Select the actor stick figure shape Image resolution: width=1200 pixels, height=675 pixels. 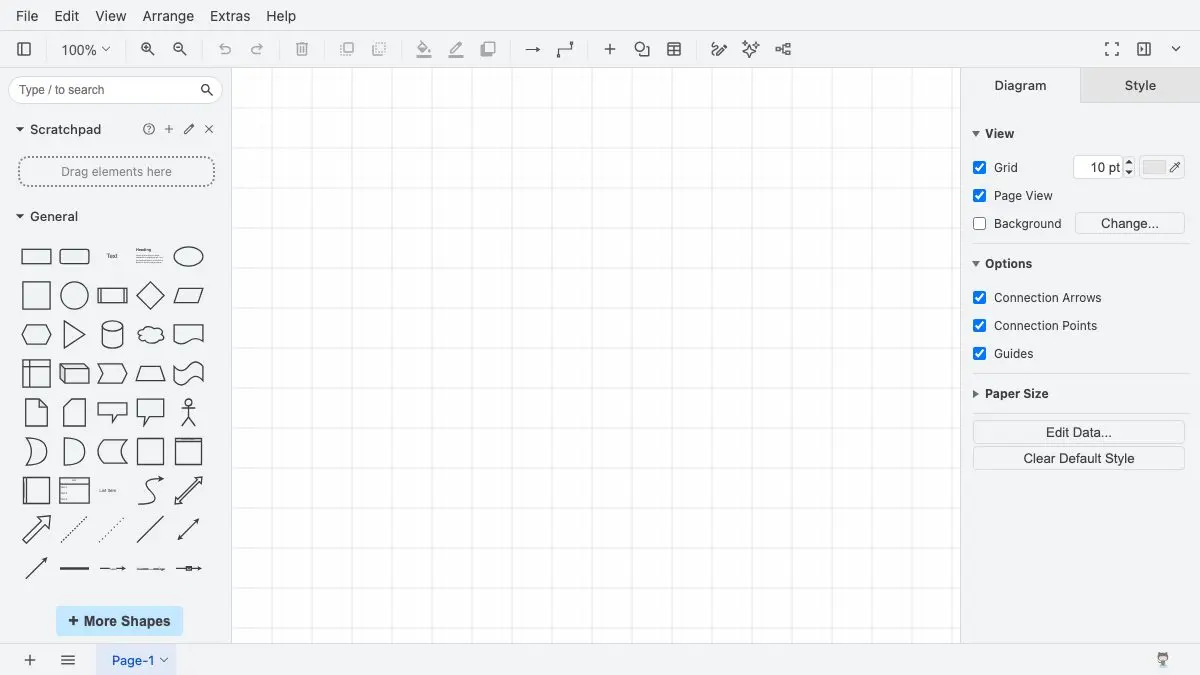[188, 412]
